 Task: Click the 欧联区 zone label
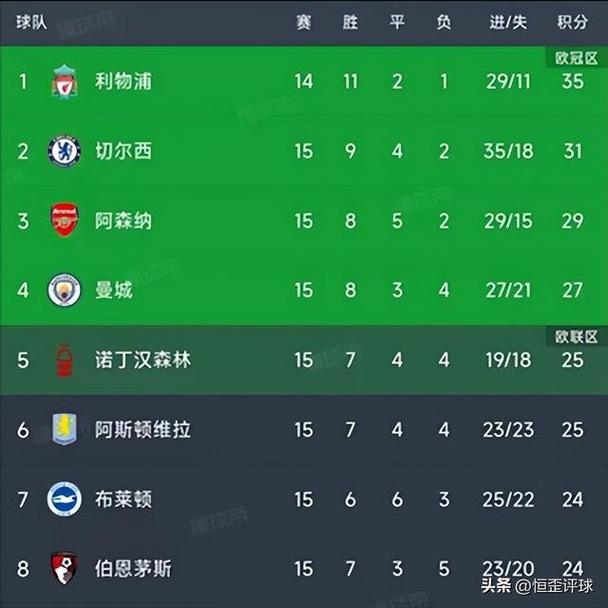click(x=577, y=337)
